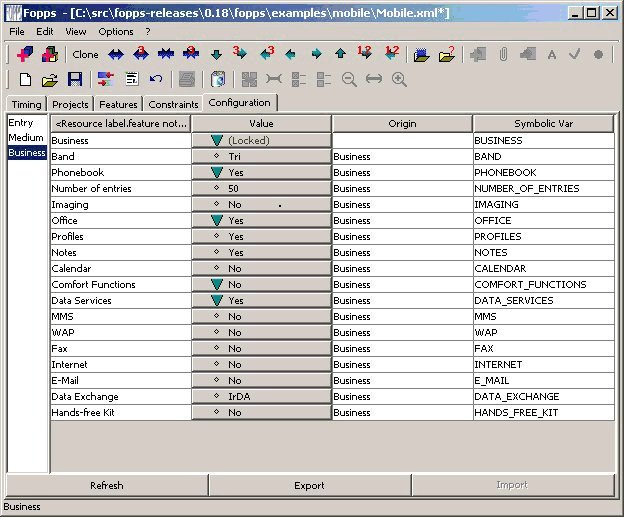This screenshot has height=517, width=624.
Task: Open the Number of entries value 50
Action: click(261, 188)
